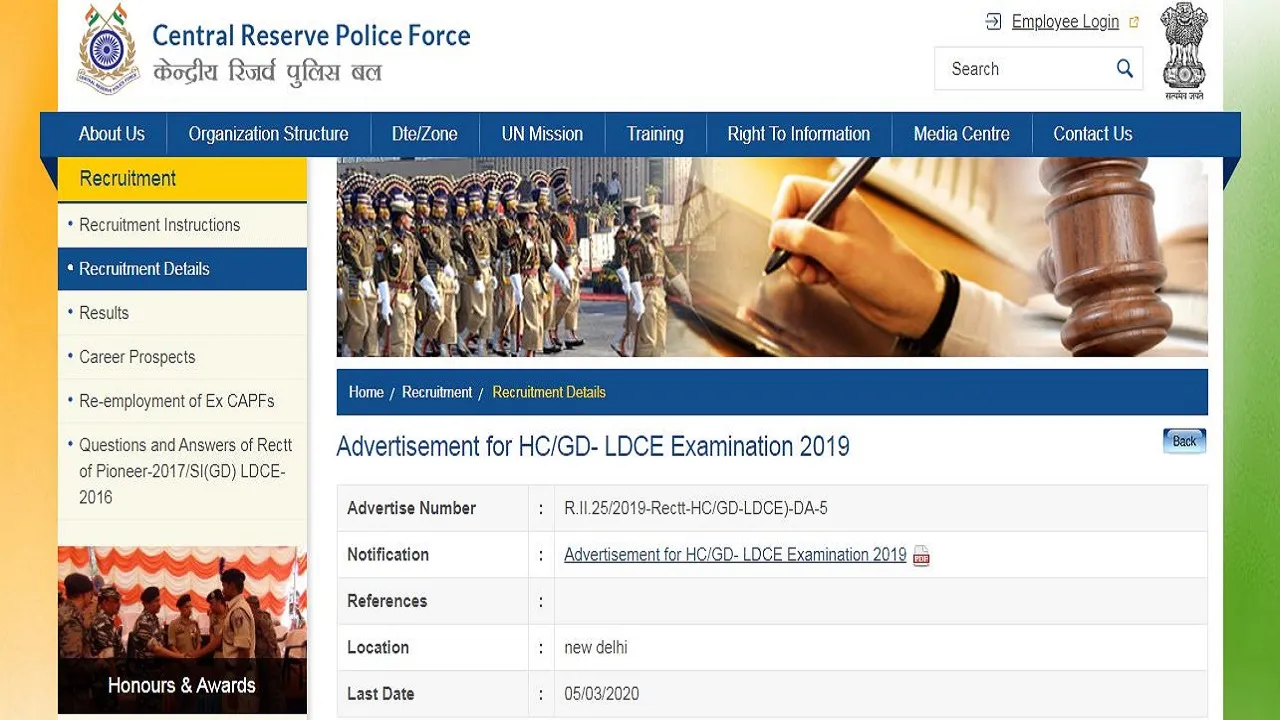Open Questions and Answers of Rectt link

pyautogui.click(x=182, y=471)
